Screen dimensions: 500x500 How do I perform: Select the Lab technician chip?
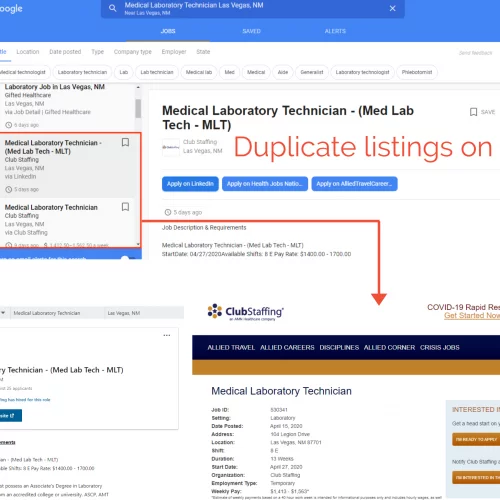pos(157,72)
